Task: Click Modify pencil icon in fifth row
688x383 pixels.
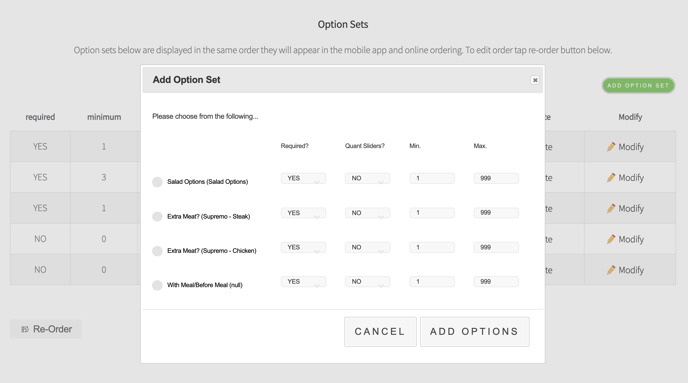Action: tap(611, 270)
